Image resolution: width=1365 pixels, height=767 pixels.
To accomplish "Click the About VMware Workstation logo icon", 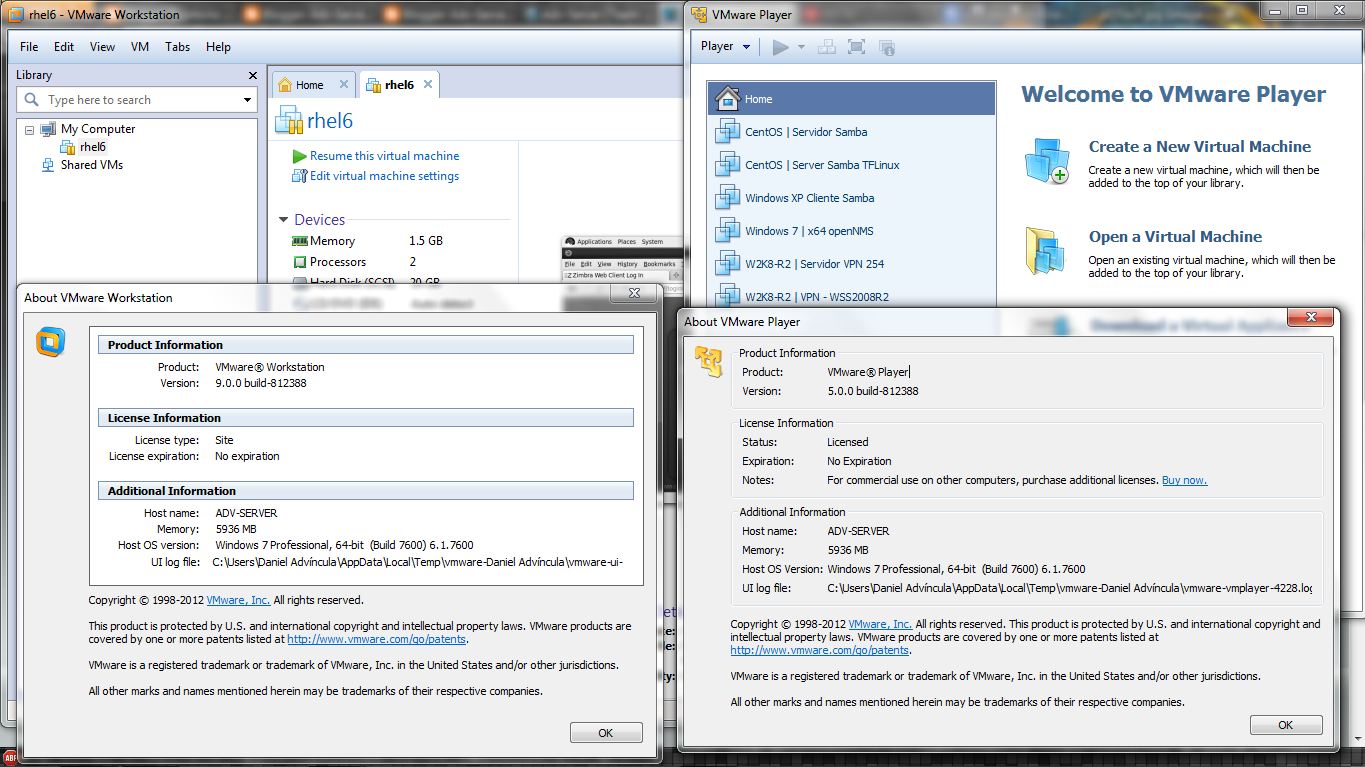I will [50, 341].
